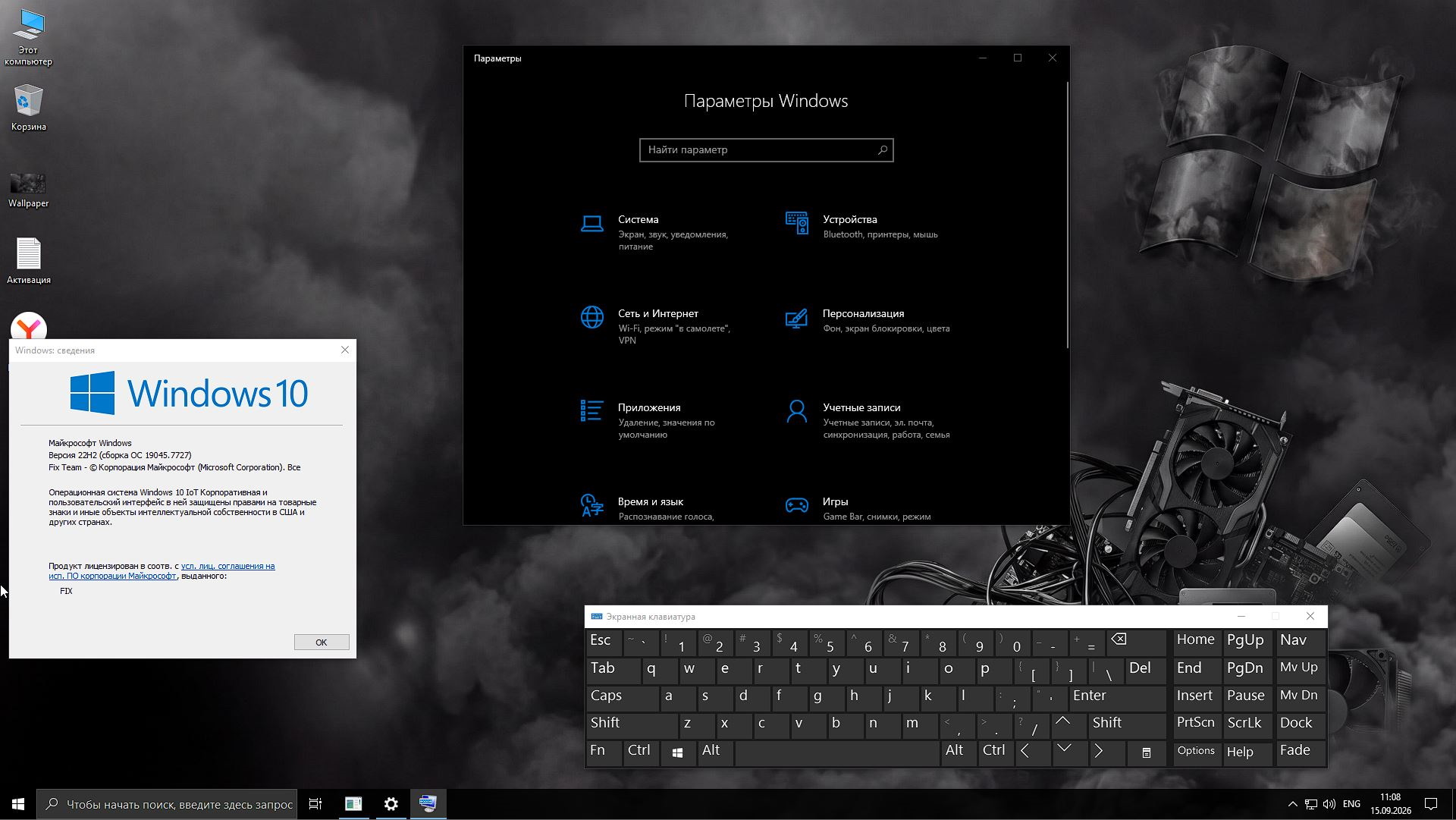Click Options on the on-screen keyboard

(x=1197, y=752)
